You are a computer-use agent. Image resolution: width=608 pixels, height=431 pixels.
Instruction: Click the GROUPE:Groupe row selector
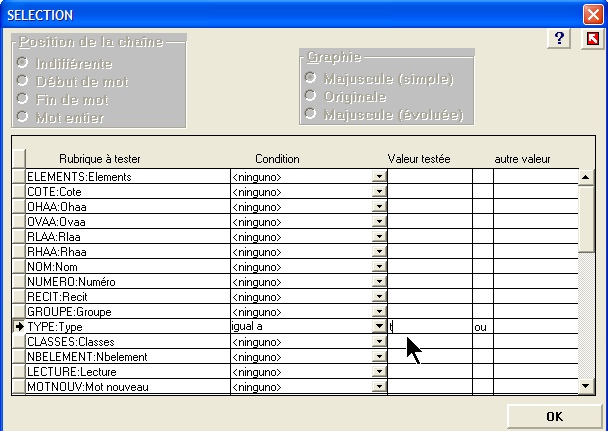point(18,312)
